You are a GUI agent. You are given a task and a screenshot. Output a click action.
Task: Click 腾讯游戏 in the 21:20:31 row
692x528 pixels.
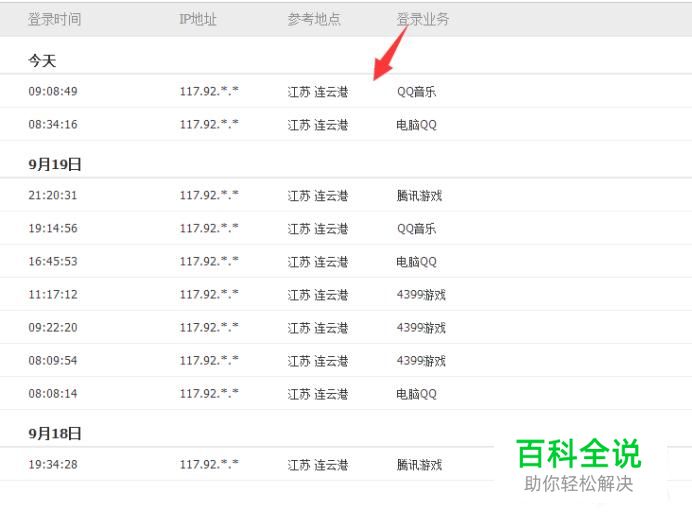coord(419,196)
